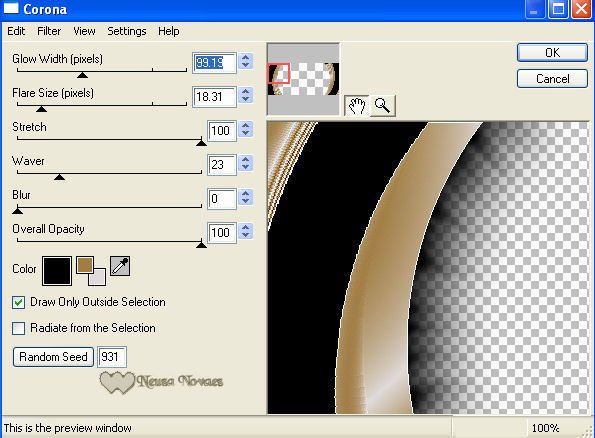
Task: Click the black Color swatch
Action: [57, 271]
